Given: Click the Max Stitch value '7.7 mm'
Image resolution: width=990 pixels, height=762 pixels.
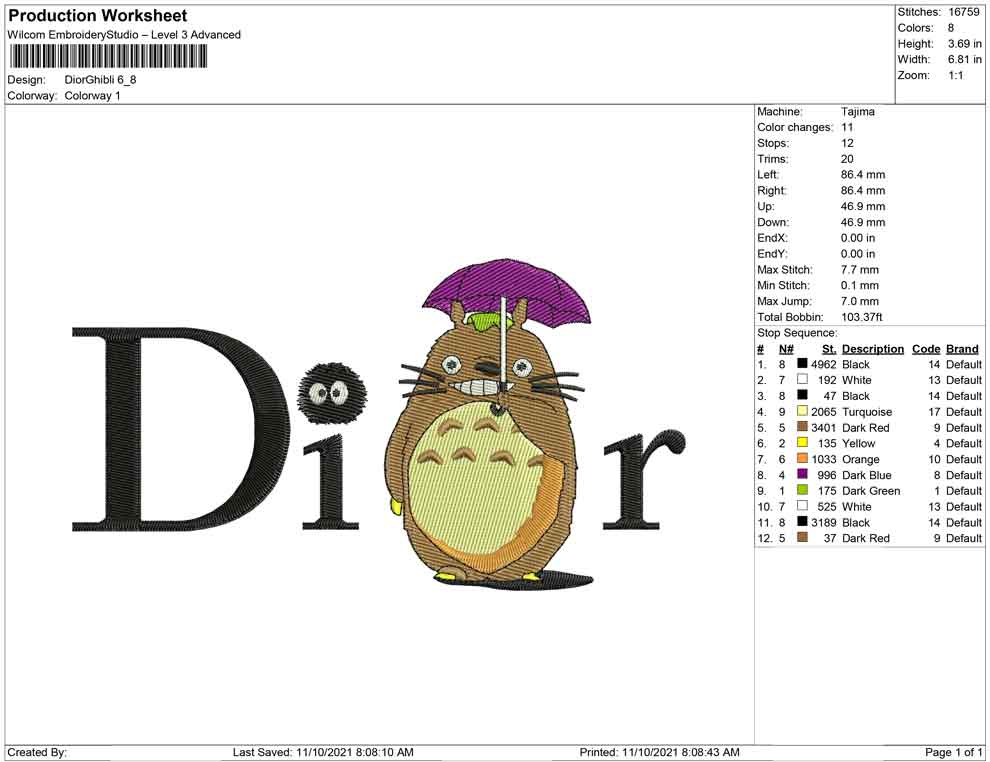Looking at the screenshot, I should (x=860, y=270).
